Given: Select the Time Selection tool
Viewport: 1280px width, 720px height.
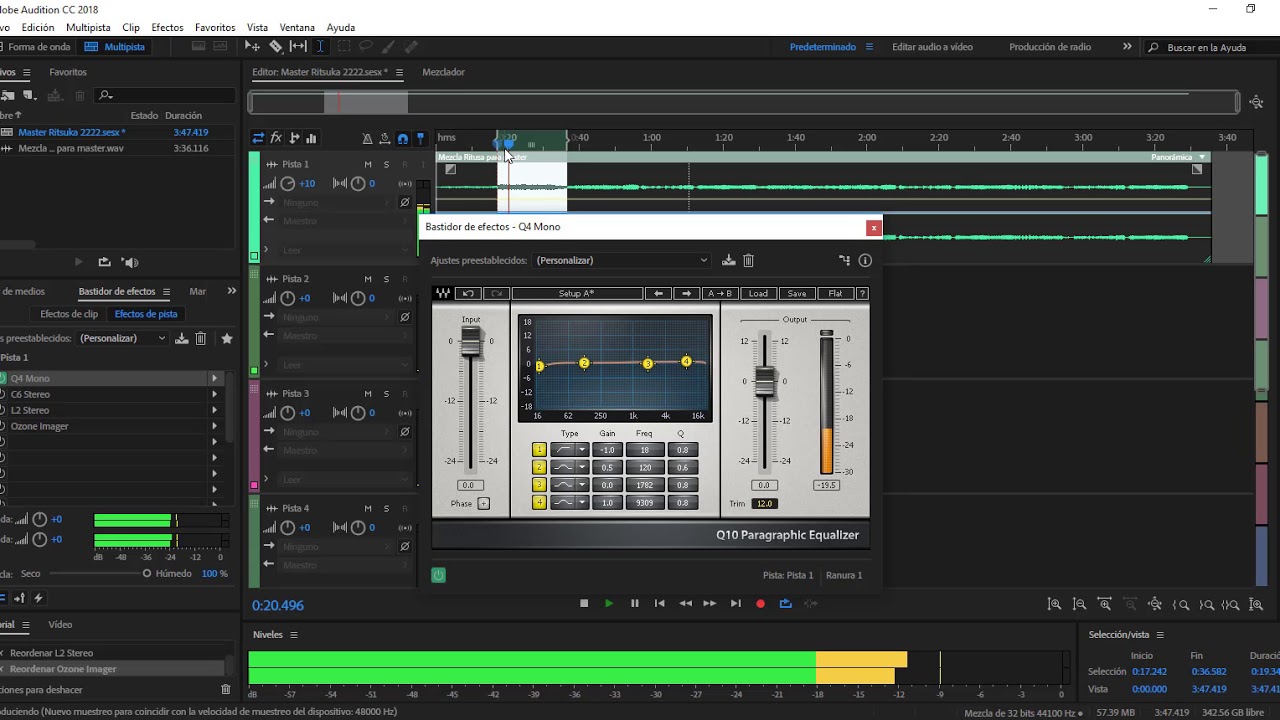Looking at the screenshot, I should tap(320, 46).
